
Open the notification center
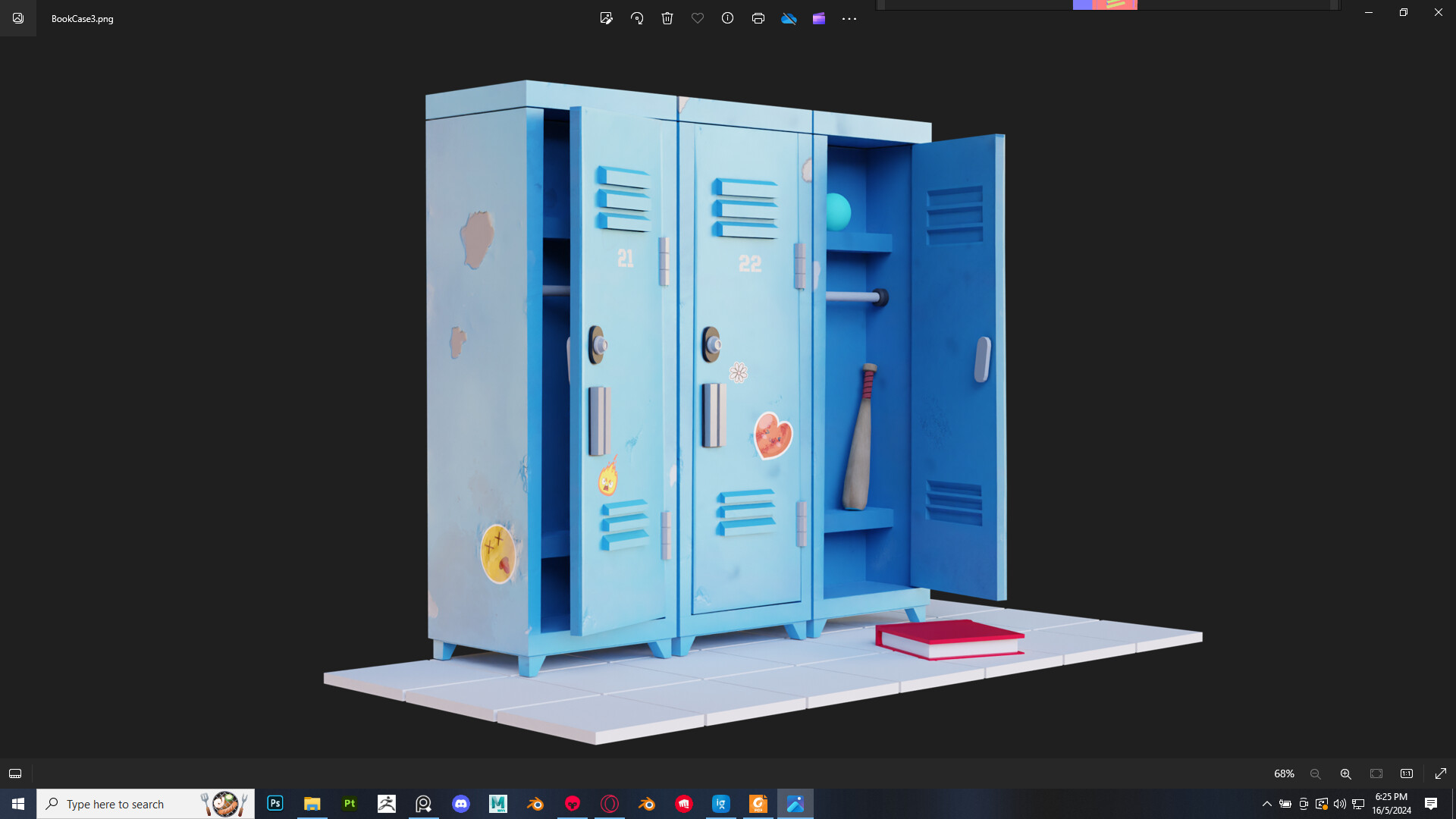1432,804
